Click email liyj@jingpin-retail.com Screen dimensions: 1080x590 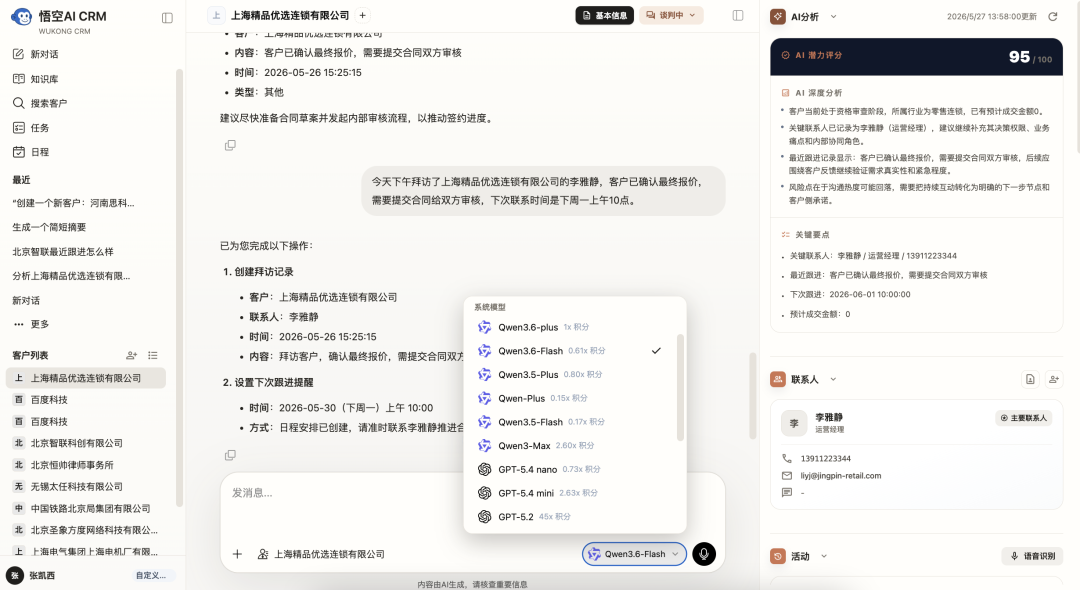(x=840, y=476)
